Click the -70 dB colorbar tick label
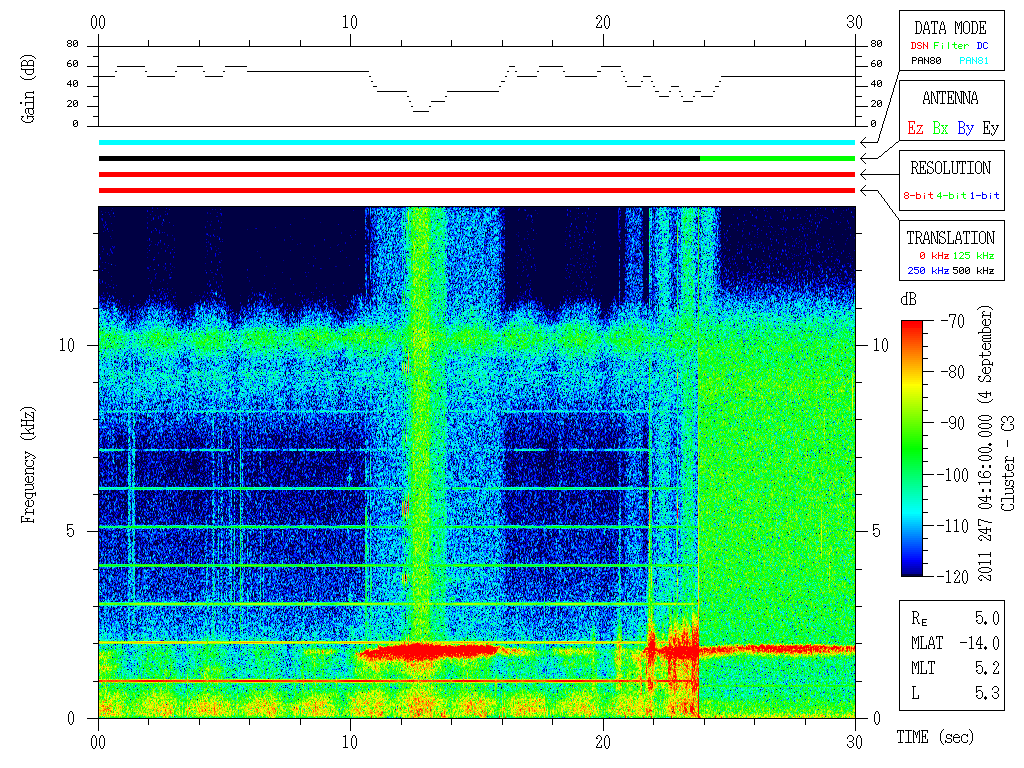Viewport: 1024px width, 768px height. 953,321
